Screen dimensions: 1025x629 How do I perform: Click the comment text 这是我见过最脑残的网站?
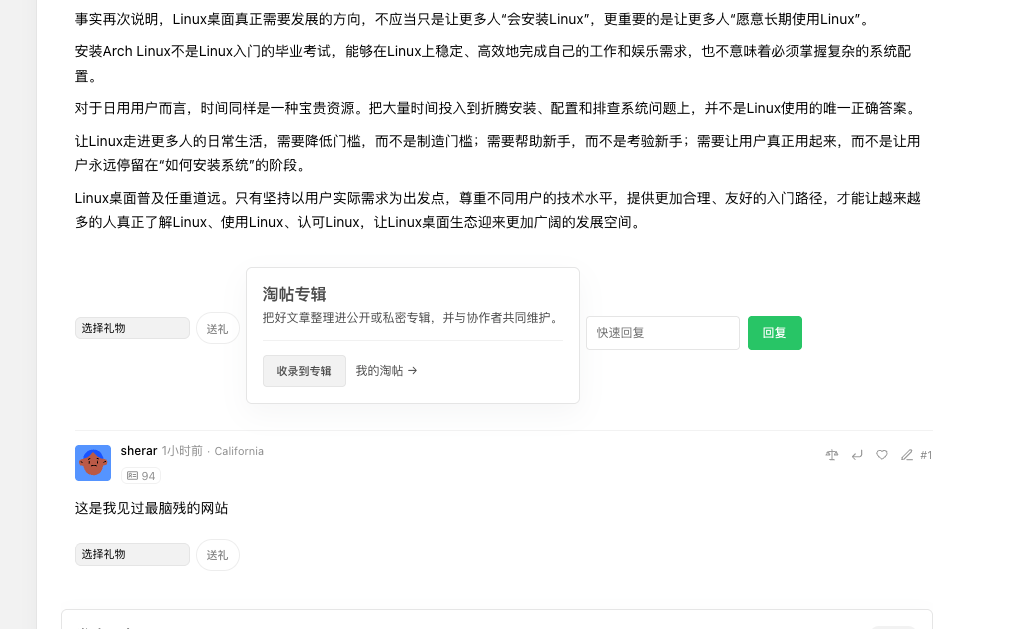coord(151,509)
